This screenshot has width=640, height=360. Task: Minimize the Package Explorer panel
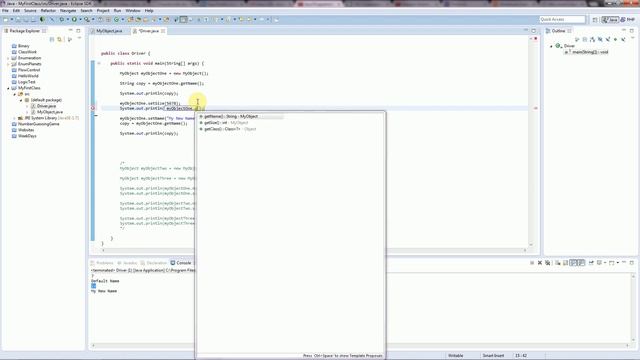click(x=70, y=31)
